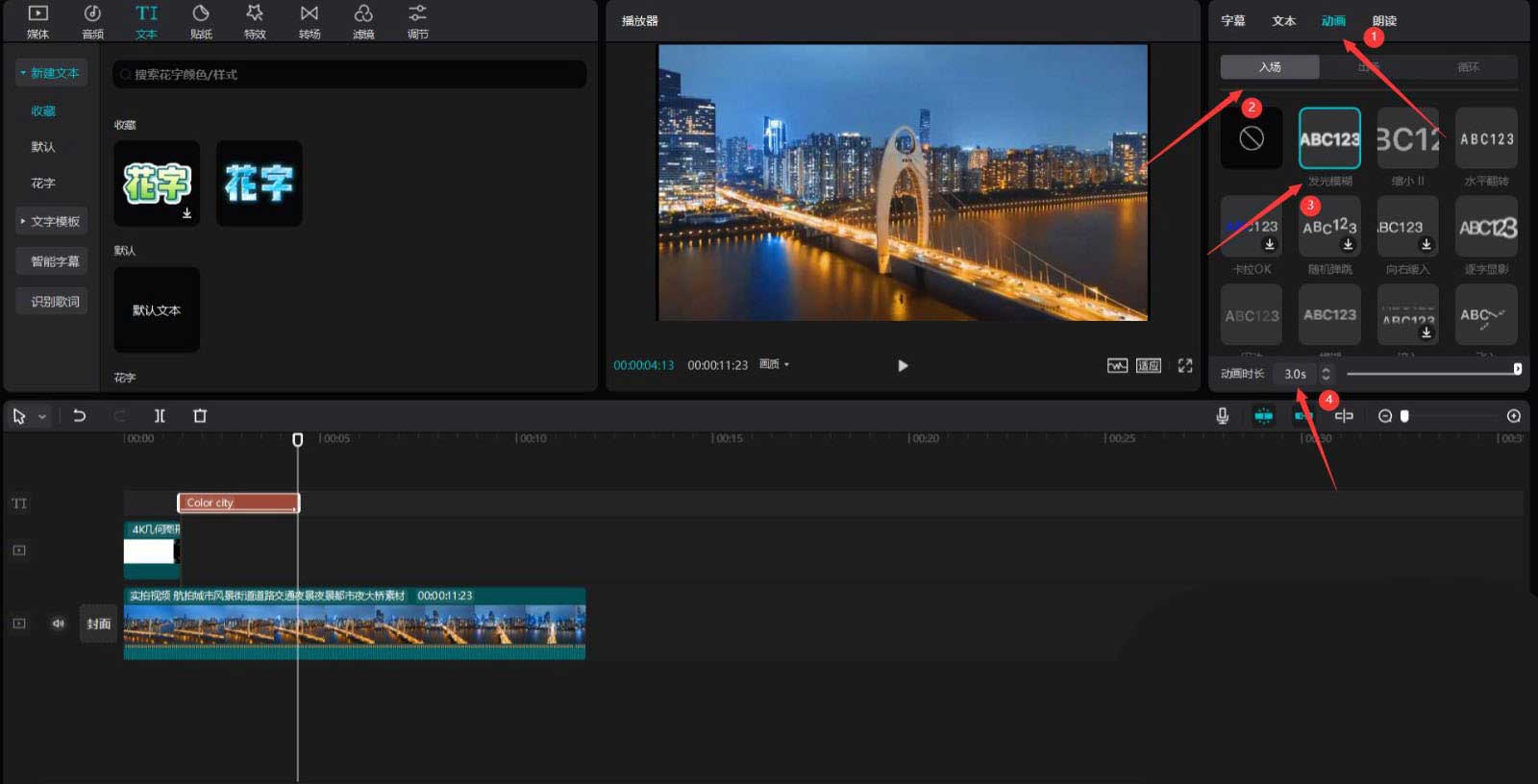Click the 识别歌词 lyrics recognition button

[54, 302]
